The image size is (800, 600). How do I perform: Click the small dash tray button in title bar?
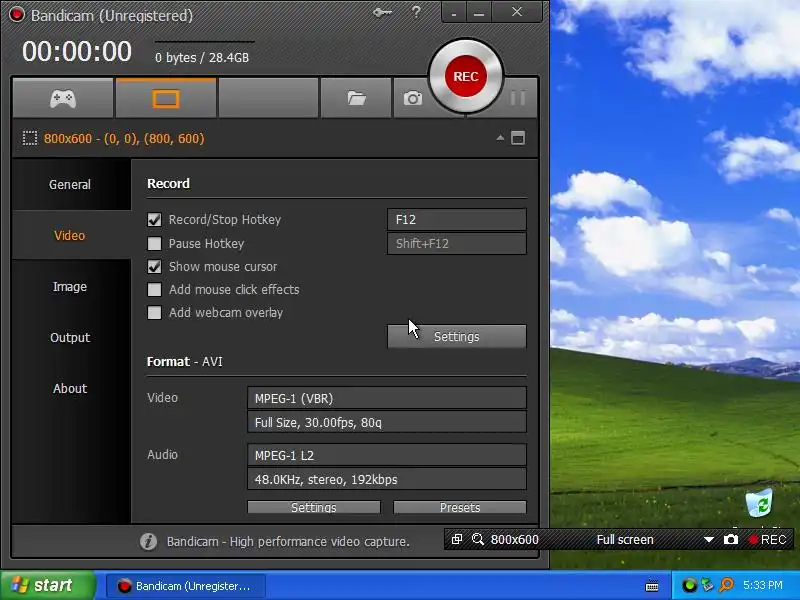click(454, 12)
